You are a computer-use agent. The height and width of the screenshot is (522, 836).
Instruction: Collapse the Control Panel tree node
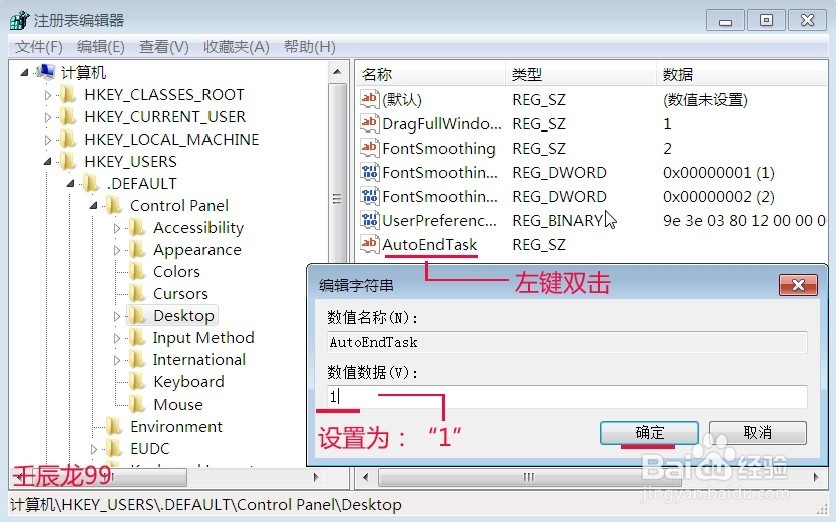pos(93,206)
